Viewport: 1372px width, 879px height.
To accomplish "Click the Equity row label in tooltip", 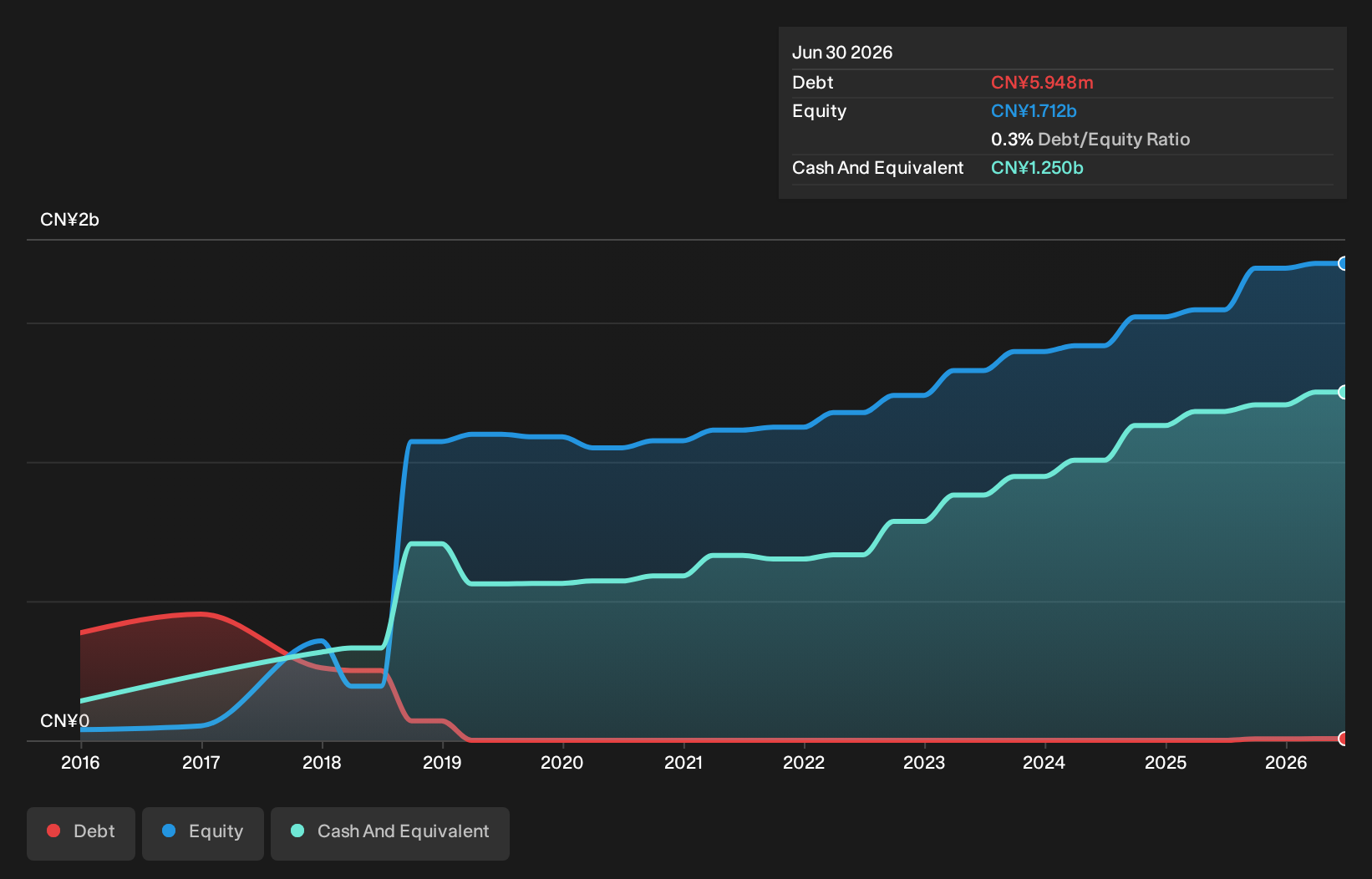I will [x=819, y=111].
